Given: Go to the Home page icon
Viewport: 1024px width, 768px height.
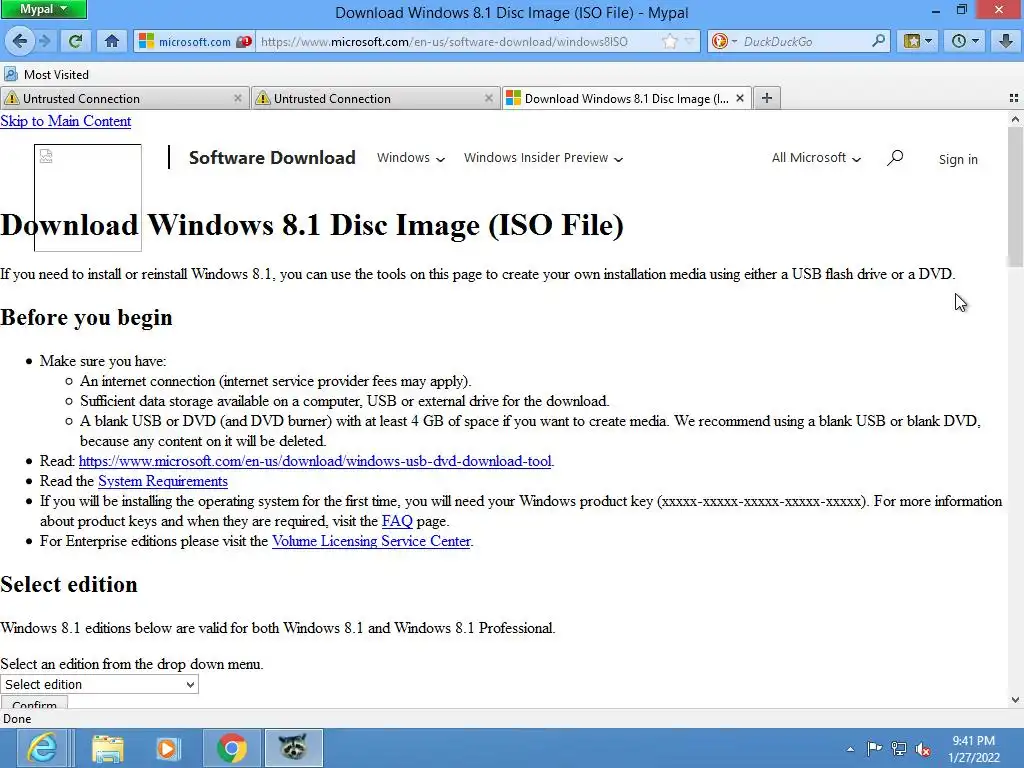Looking at the screenshot, I should click(x=112, y=41).
